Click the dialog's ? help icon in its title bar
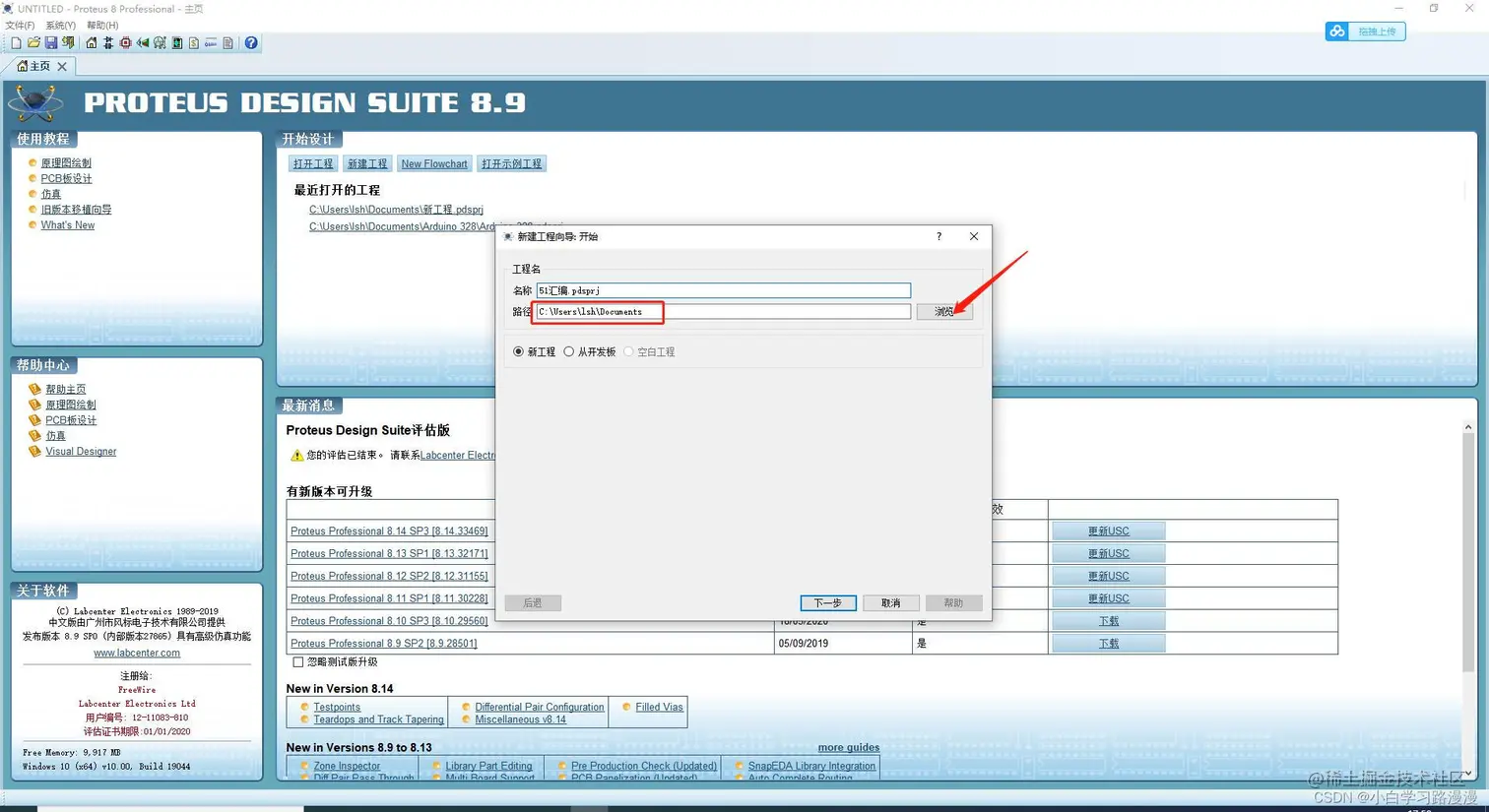Viewport: 1489px width, 812px height. 939,236
